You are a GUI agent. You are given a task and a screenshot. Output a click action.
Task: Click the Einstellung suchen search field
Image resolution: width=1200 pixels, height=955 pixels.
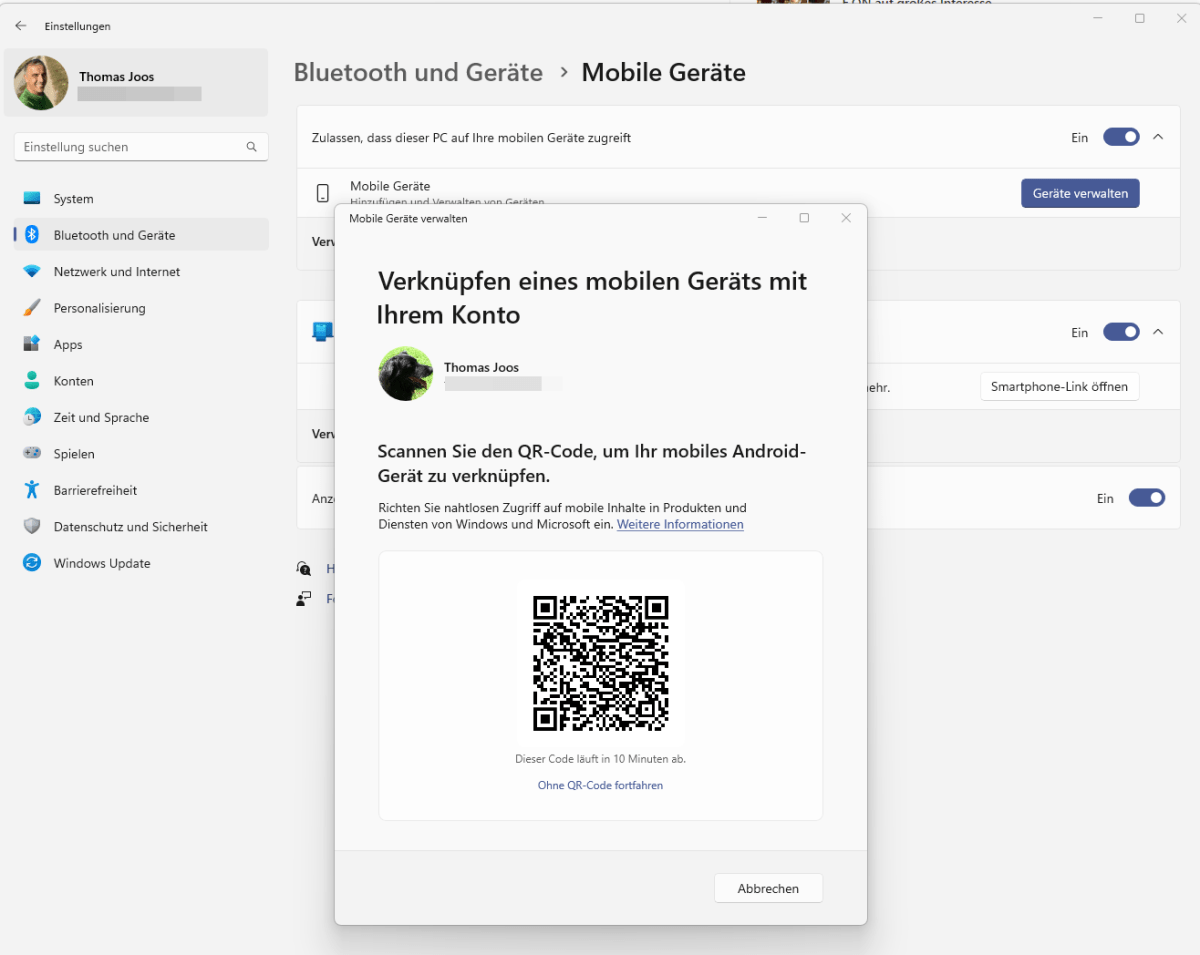(141, 147)
